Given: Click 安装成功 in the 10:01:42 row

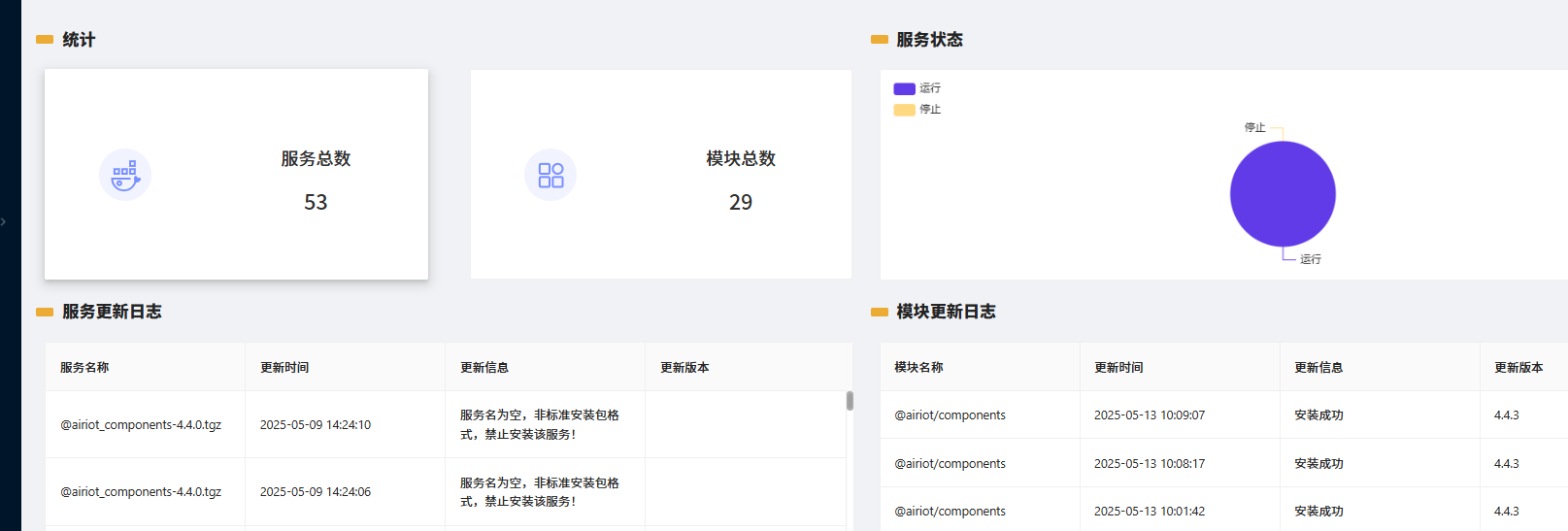Looking at the screenshot, I should pyautogui.click(x=1318, y=512).
